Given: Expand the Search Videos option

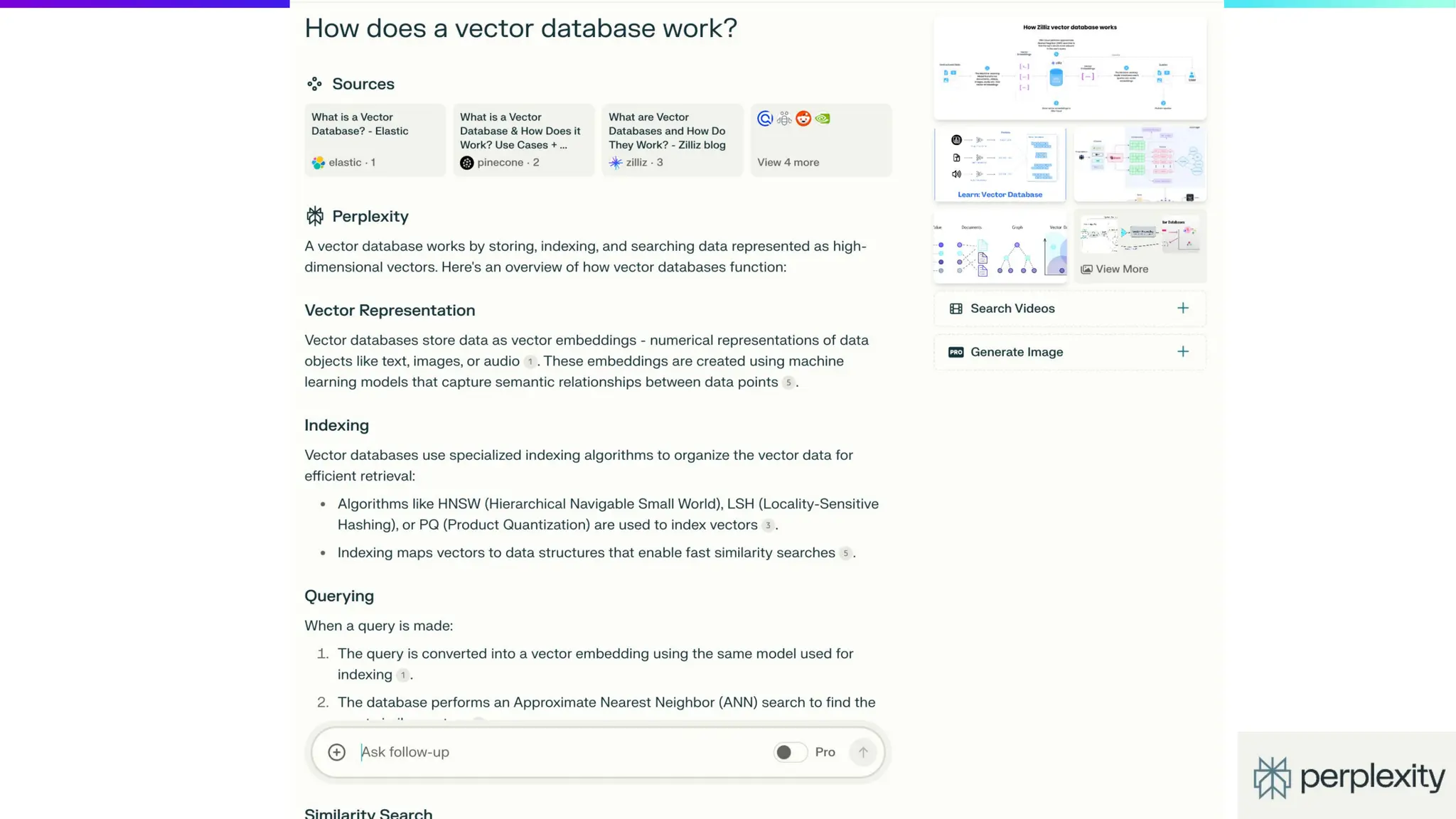Looking at the screenshot, I should tap(1182, 309).
